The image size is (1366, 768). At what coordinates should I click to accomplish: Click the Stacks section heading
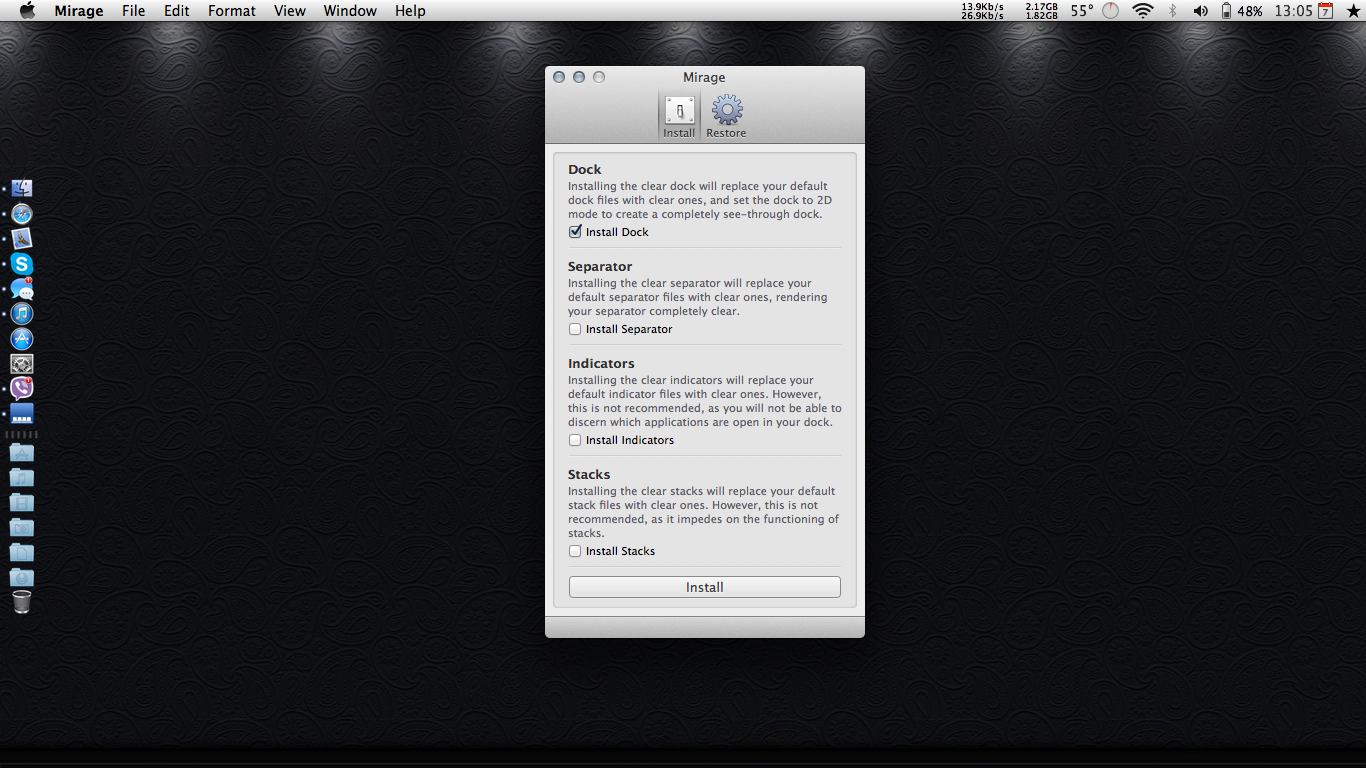coord(589,475)
